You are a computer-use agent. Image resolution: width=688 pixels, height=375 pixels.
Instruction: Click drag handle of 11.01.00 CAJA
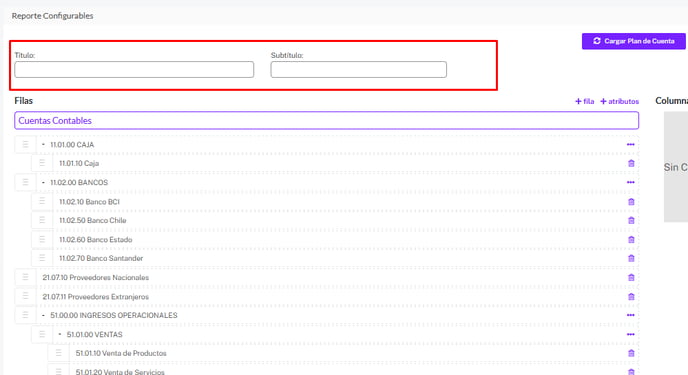[x=25, y=144]
